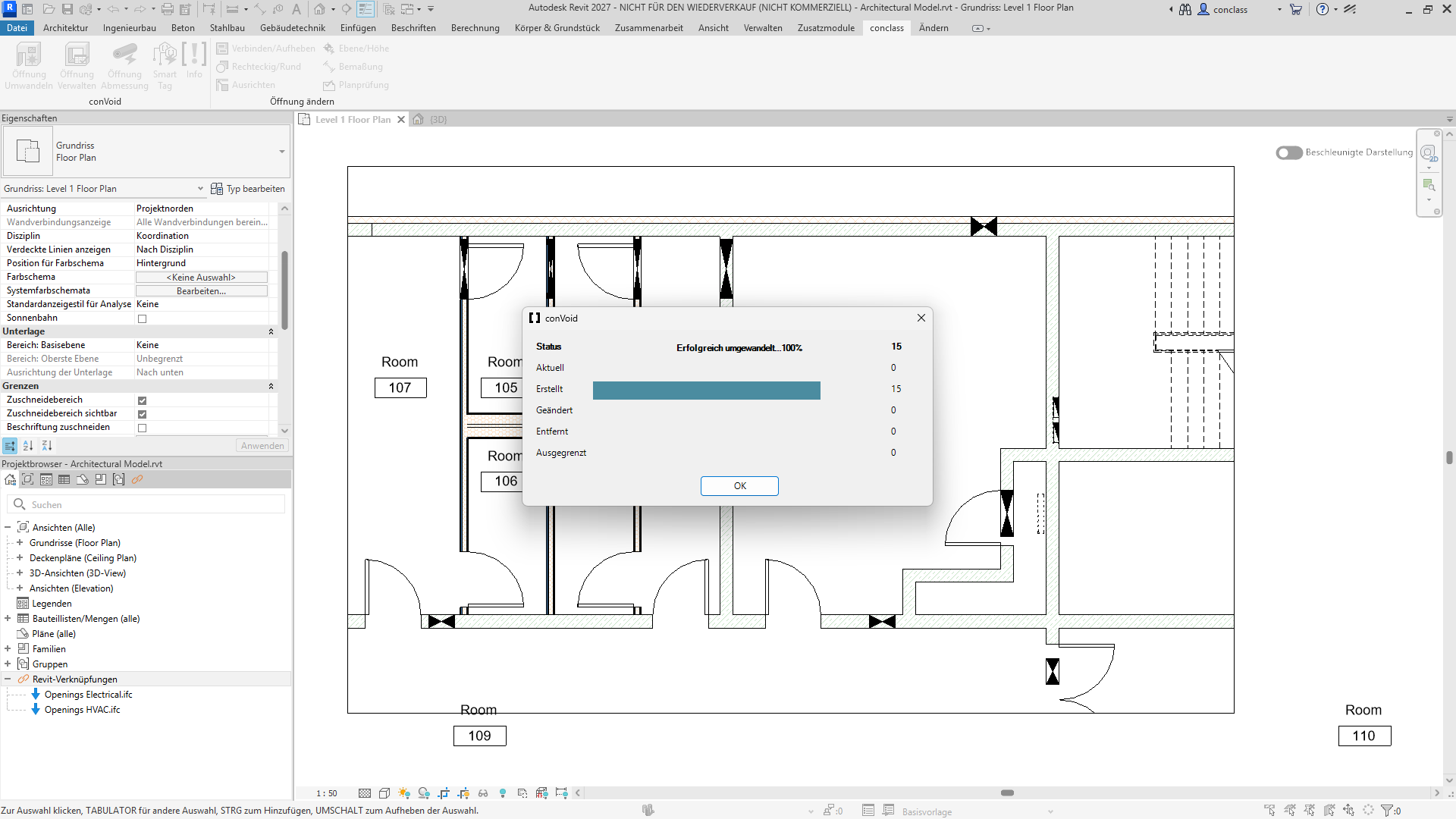
Task: Click the 1 : 50 view scale
Action: coord(327,793)
